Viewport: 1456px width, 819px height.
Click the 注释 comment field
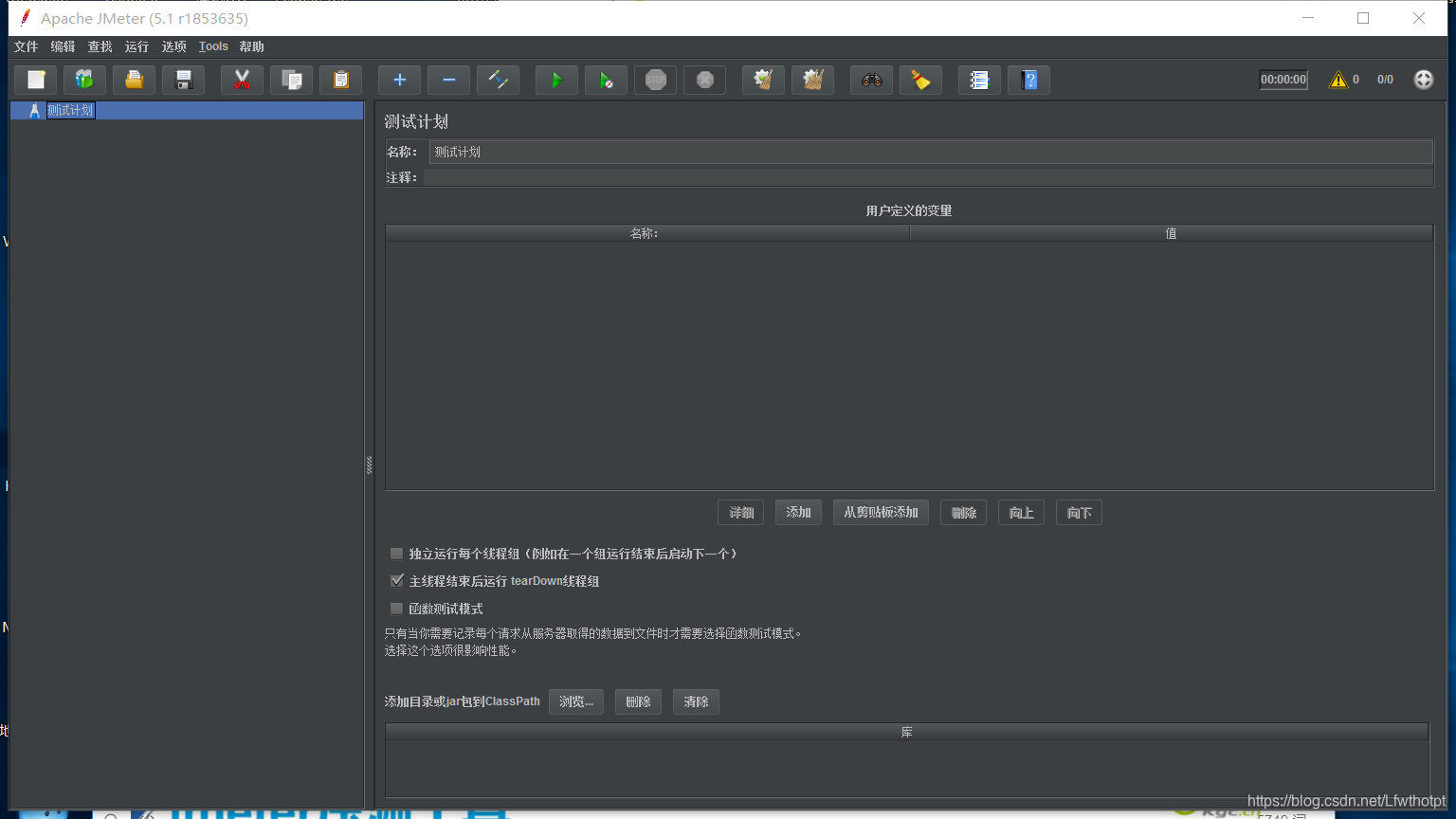point(928,177)
